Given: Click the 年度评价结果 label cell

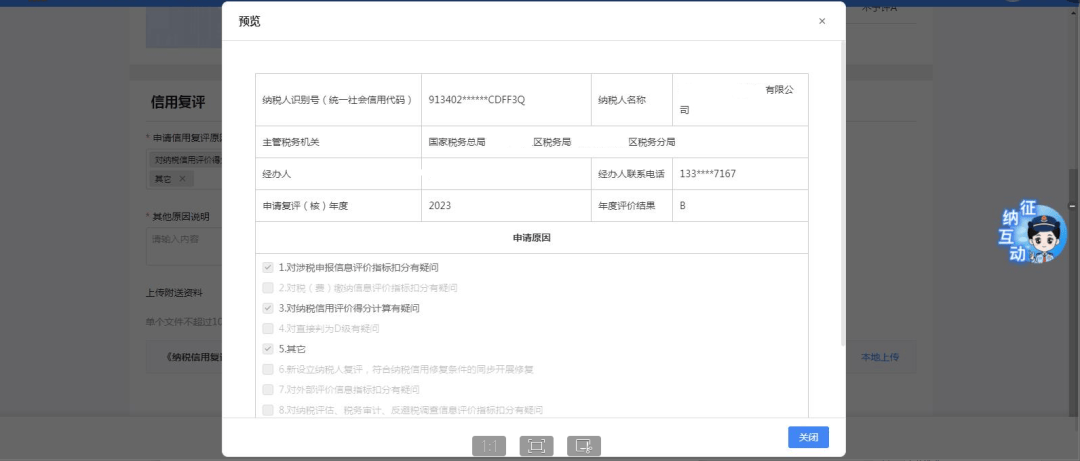Looking at the screenshot, I should [x=632, y=205].
